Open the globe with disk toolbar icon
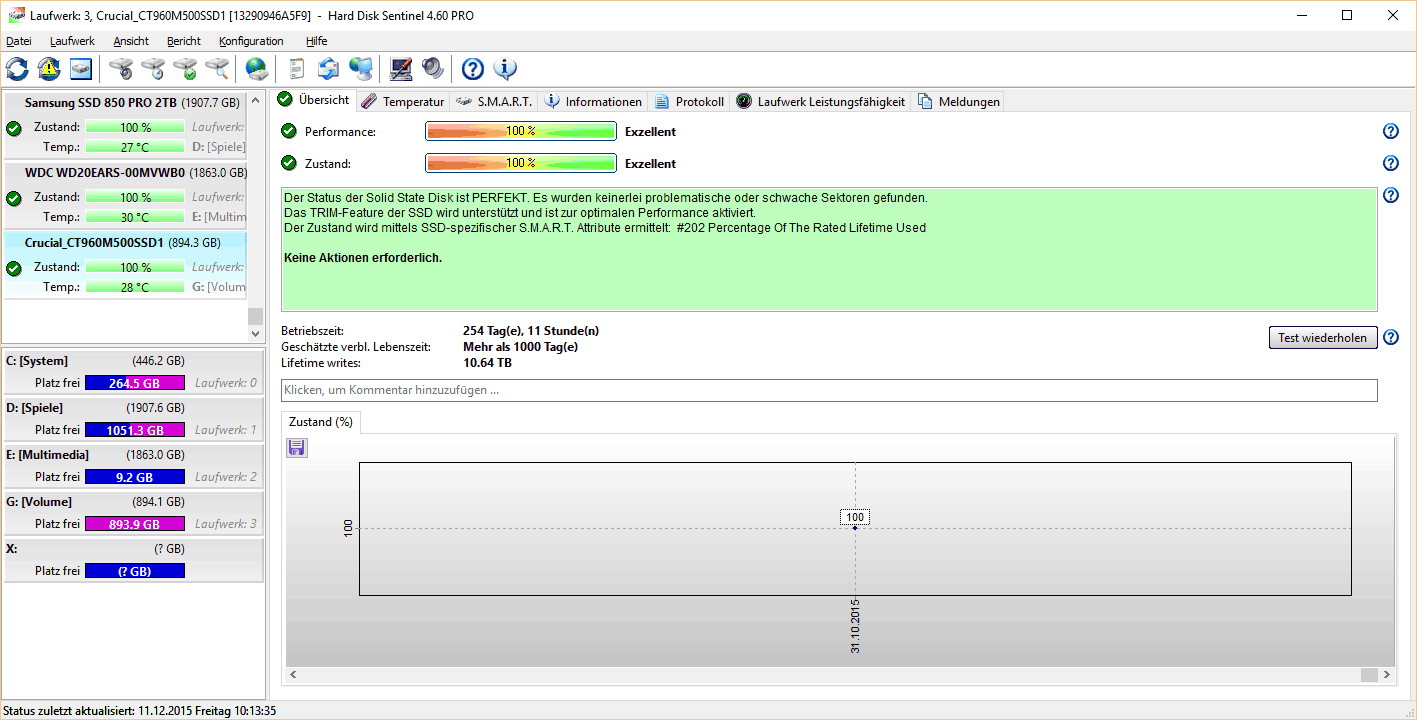Screen dimensions: 1417x720 pyautogui.click(x=257, y=69)
